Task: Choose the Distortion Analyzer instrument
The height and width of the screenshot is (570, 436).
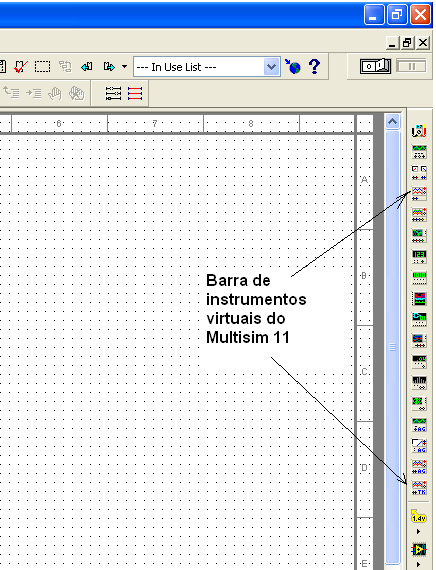Action: 419,362
